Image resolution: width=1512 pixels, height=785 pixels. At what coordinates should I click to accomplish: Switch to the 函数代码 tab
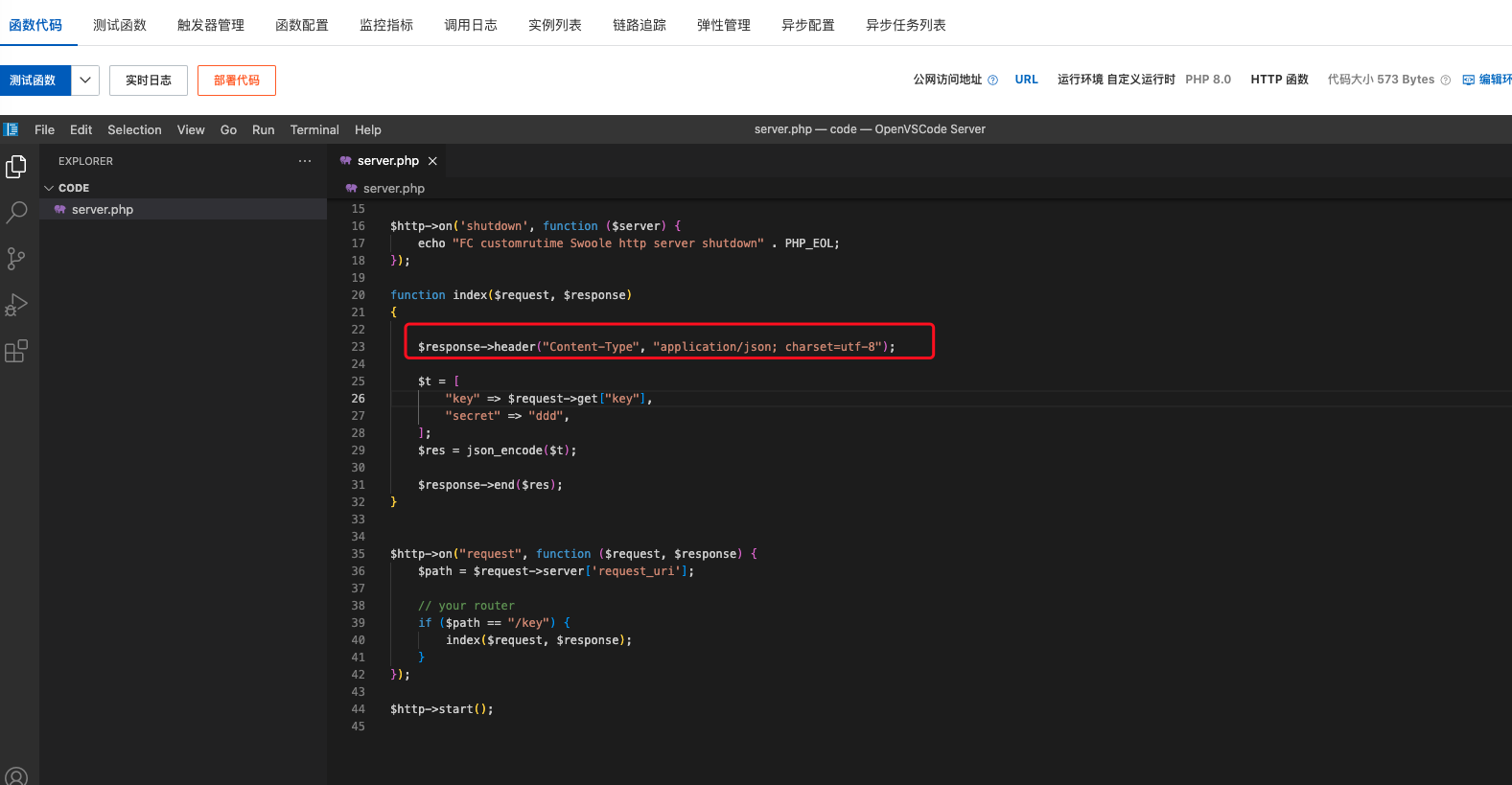point(35,25)
